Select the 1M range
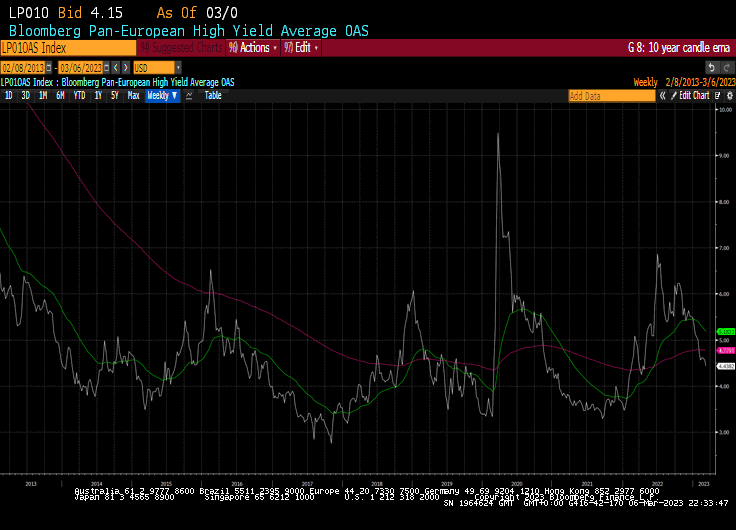The image size is (736, 530). (43, 96)
